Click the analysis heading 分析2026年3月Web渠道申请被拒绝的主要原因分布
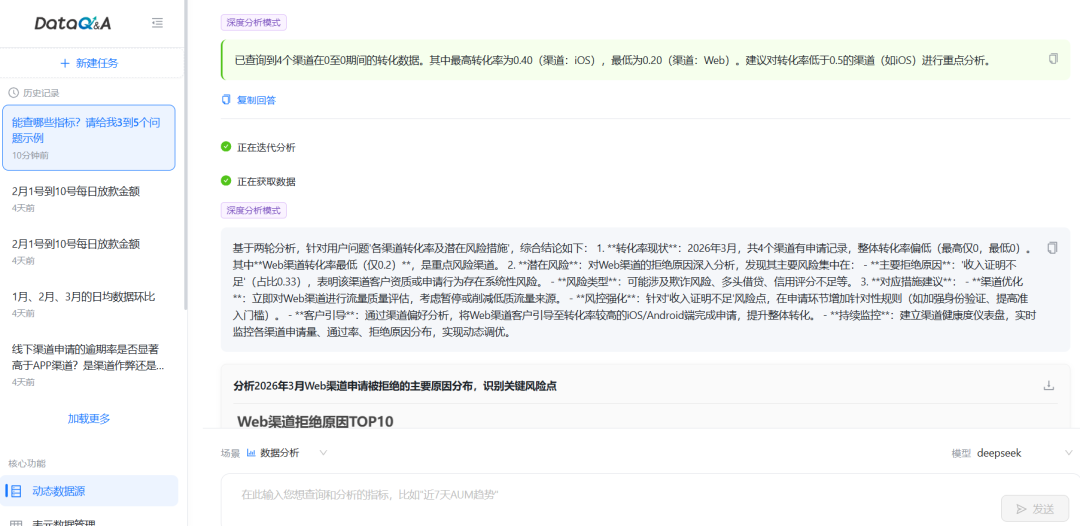The image size is (1080, 526). 395,386
